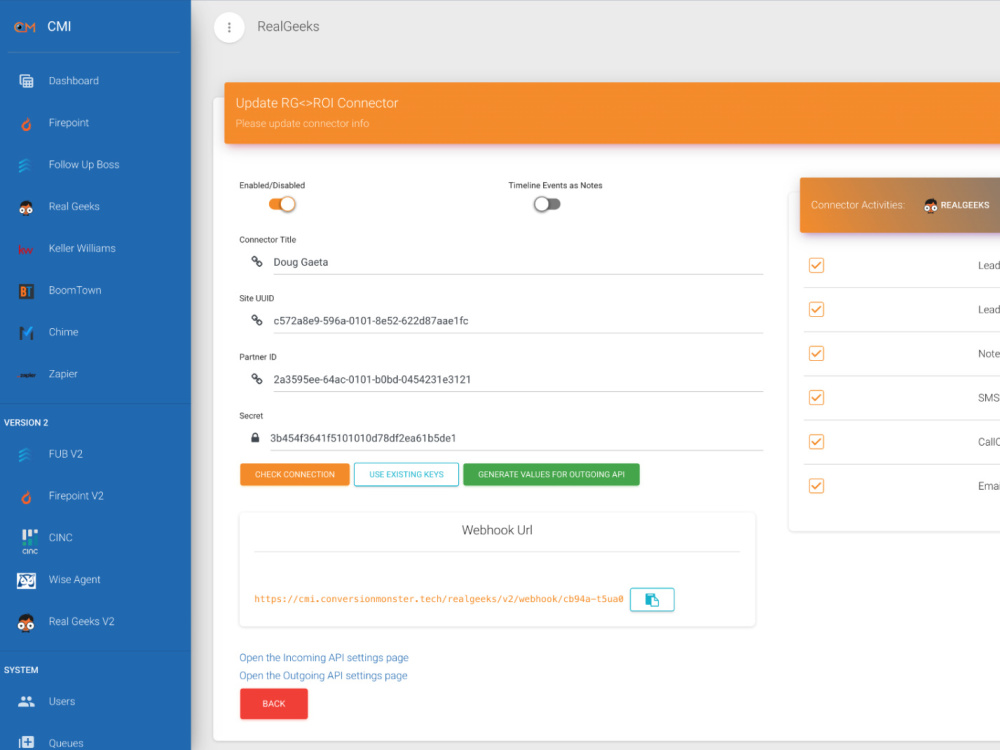Click link icon beside Site UUID
1000x750 pixels.
(257, 320)
